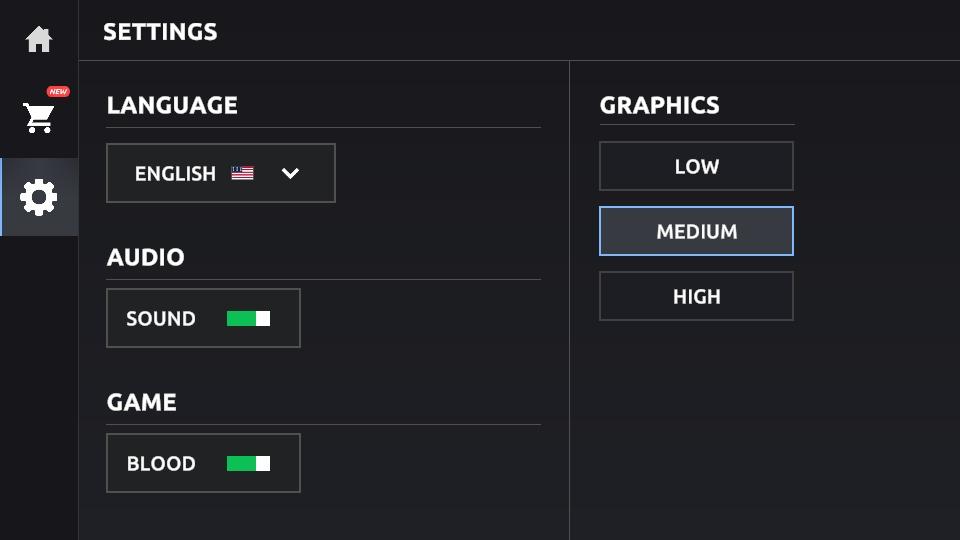Switch graphics quality to HIGH
The height and width of the screenshot is (540, 960).
(696, 297)
